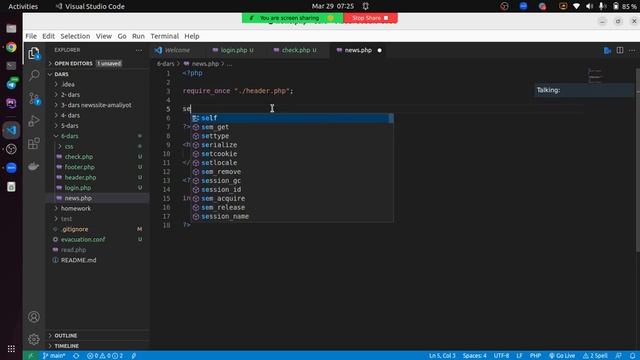Open Telegram from the Ubuntu dock

(x=11, y=84)
